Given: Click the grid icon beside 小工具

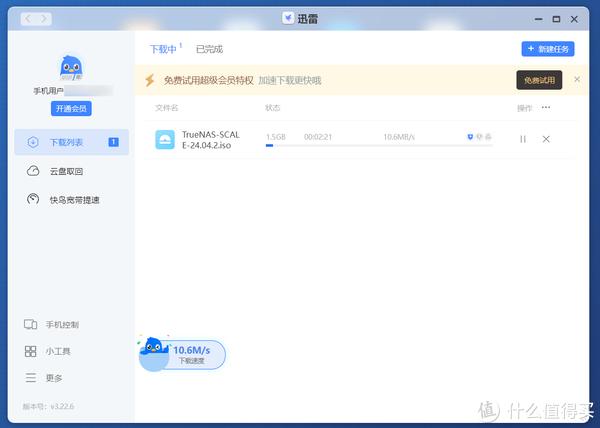Looking at the screenshot, I should [x=31, y=351].
